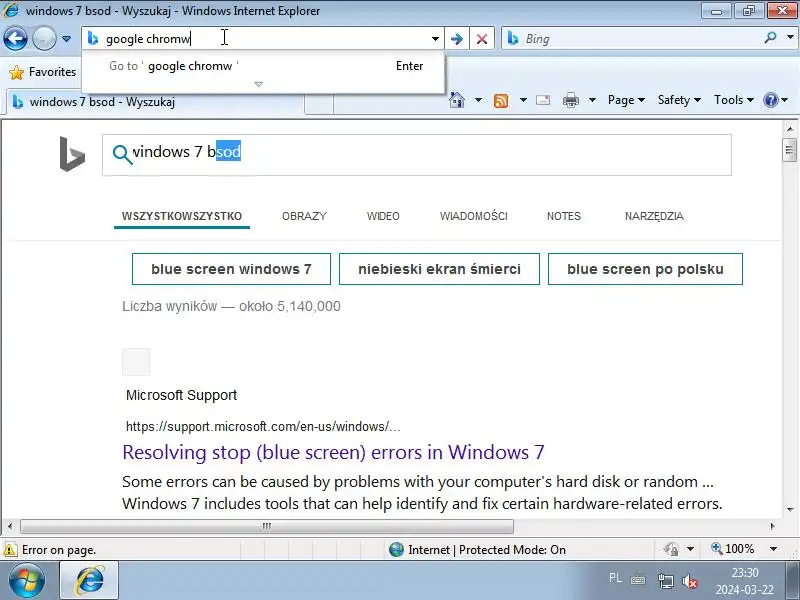Click the blue screen po polsku suggestion
This screenshot has height=600, width=800.
(x=645, y=269)
